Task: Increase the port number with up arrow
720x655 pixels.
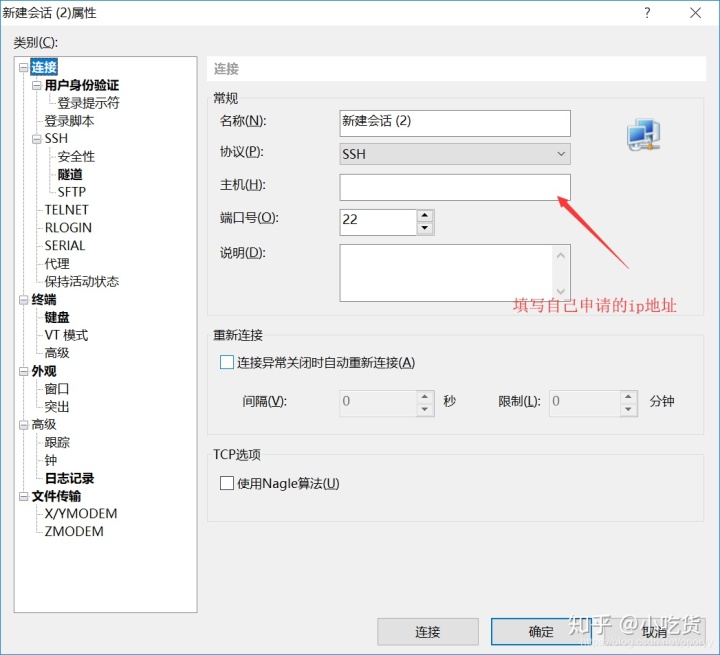Action: (425, 215)
